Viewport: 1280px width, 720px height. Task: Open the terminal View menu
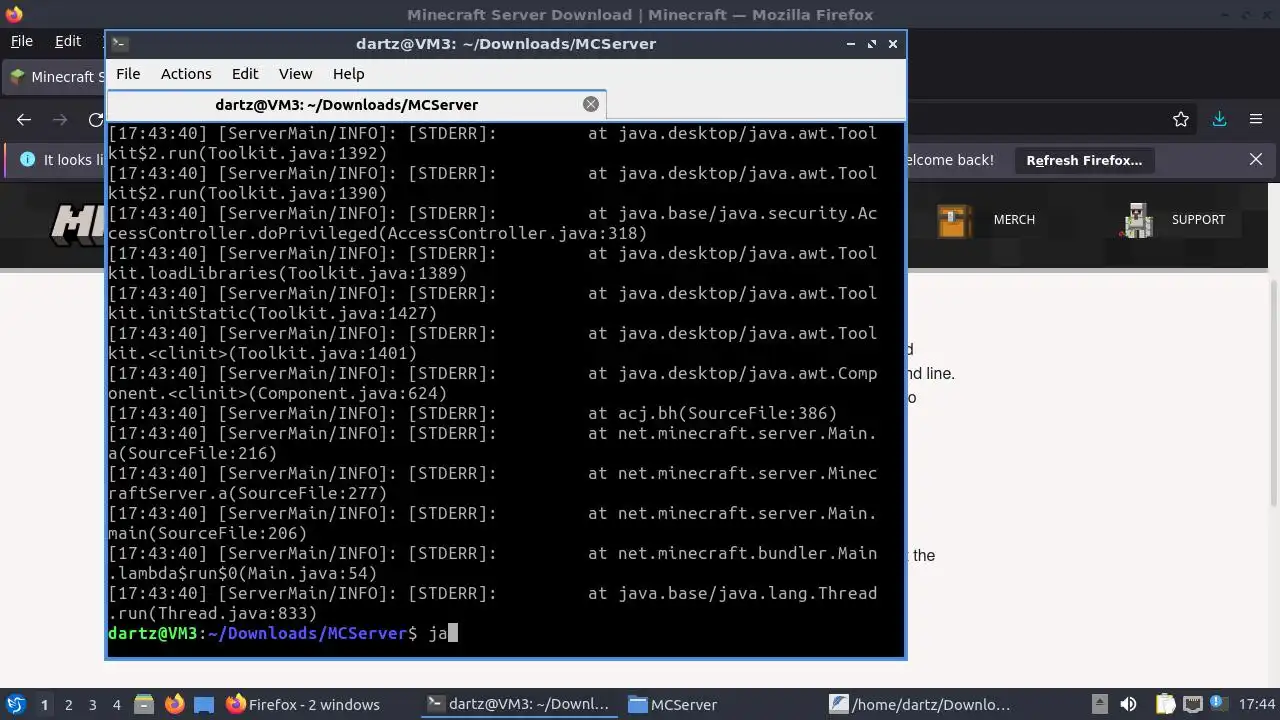tap(295, 74)
